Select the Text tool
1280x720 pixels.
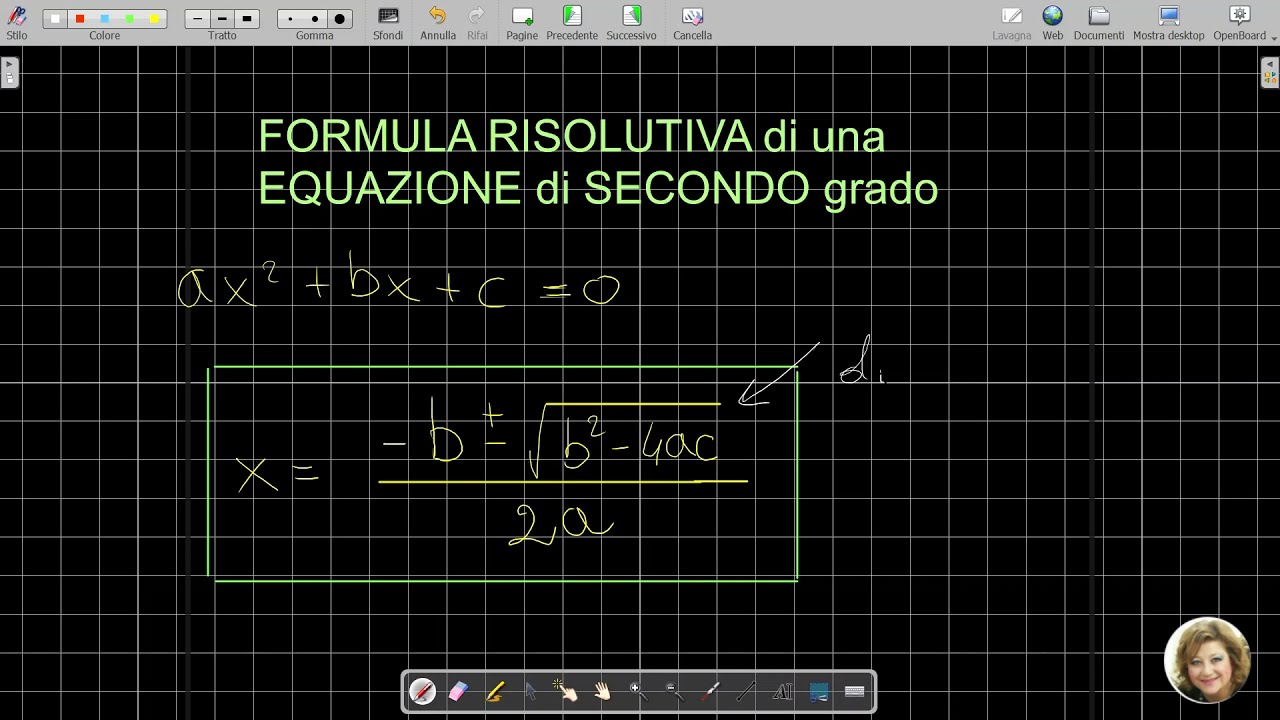[x=782, y=691]
